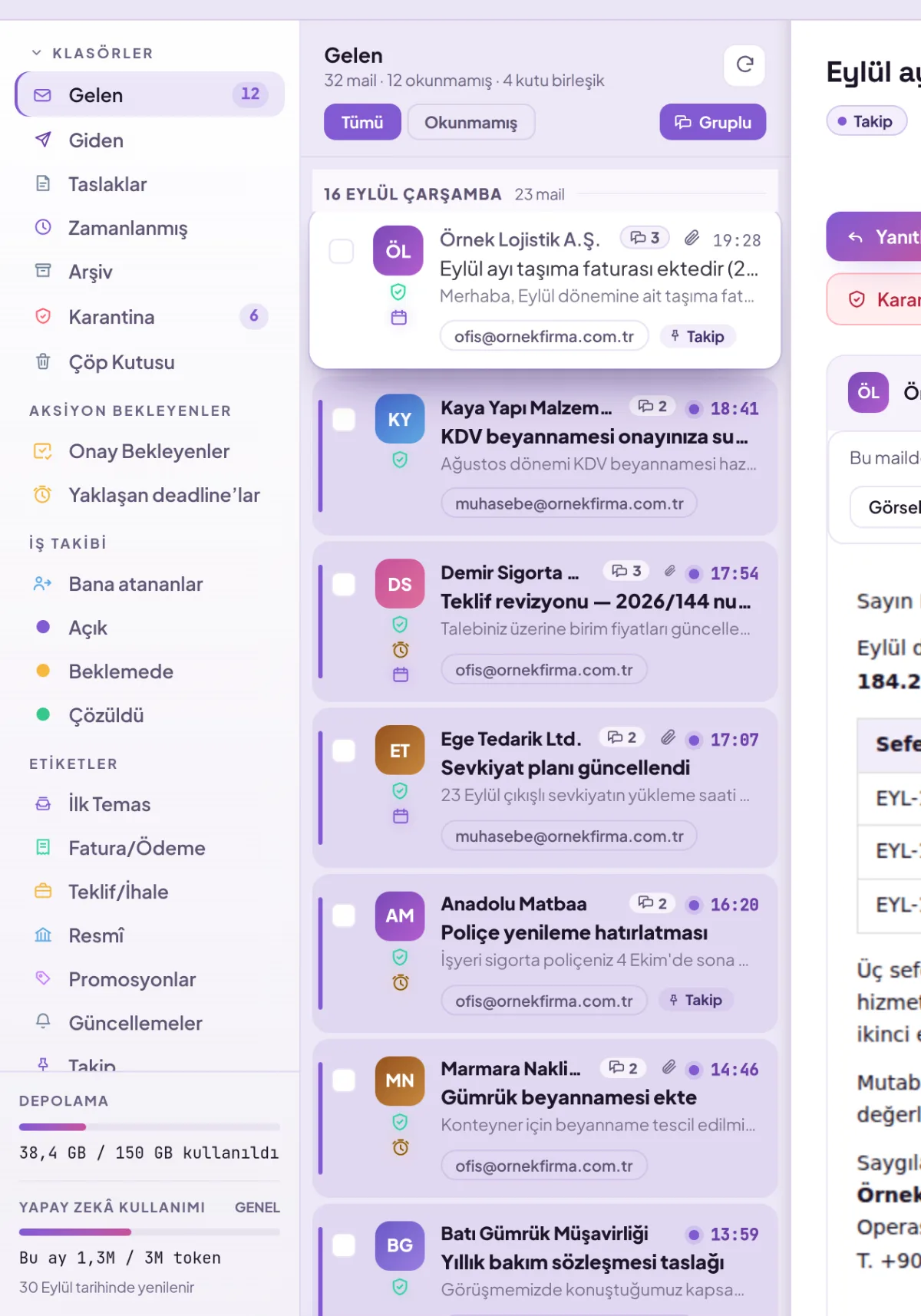Click the Güncellemeler bell icon
Screen dimensions: 921x1316
click(x=43, y=1022)
